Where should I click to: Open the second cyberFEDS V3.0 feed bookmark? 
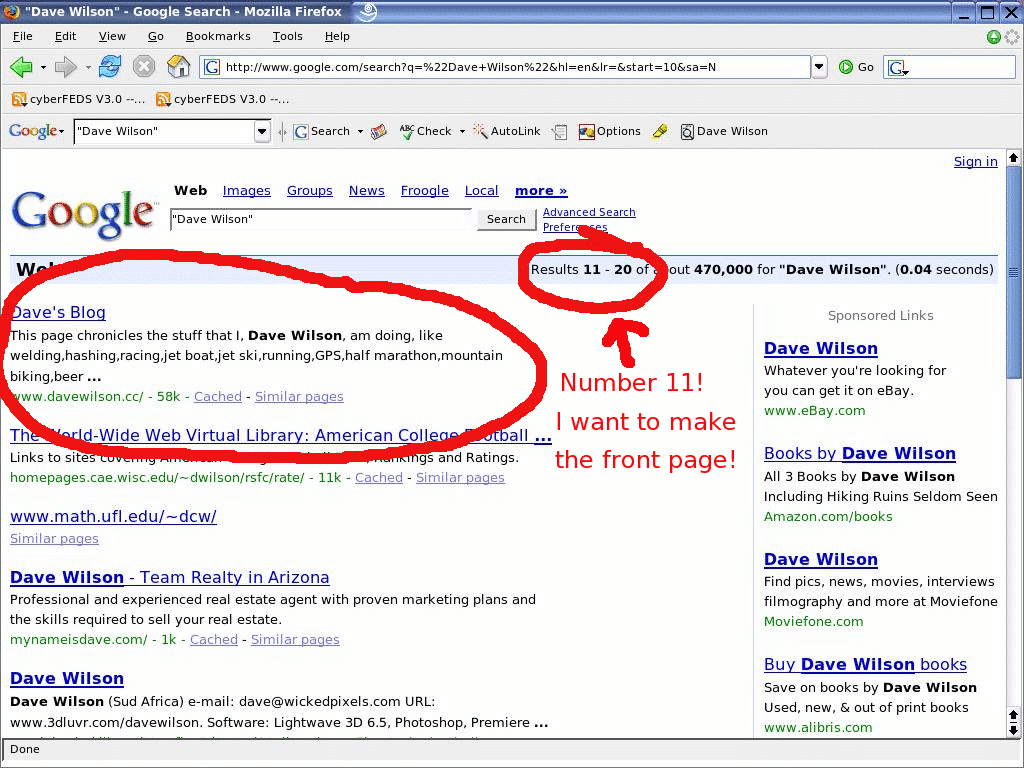pyautogui.click(x=222, y=99)
